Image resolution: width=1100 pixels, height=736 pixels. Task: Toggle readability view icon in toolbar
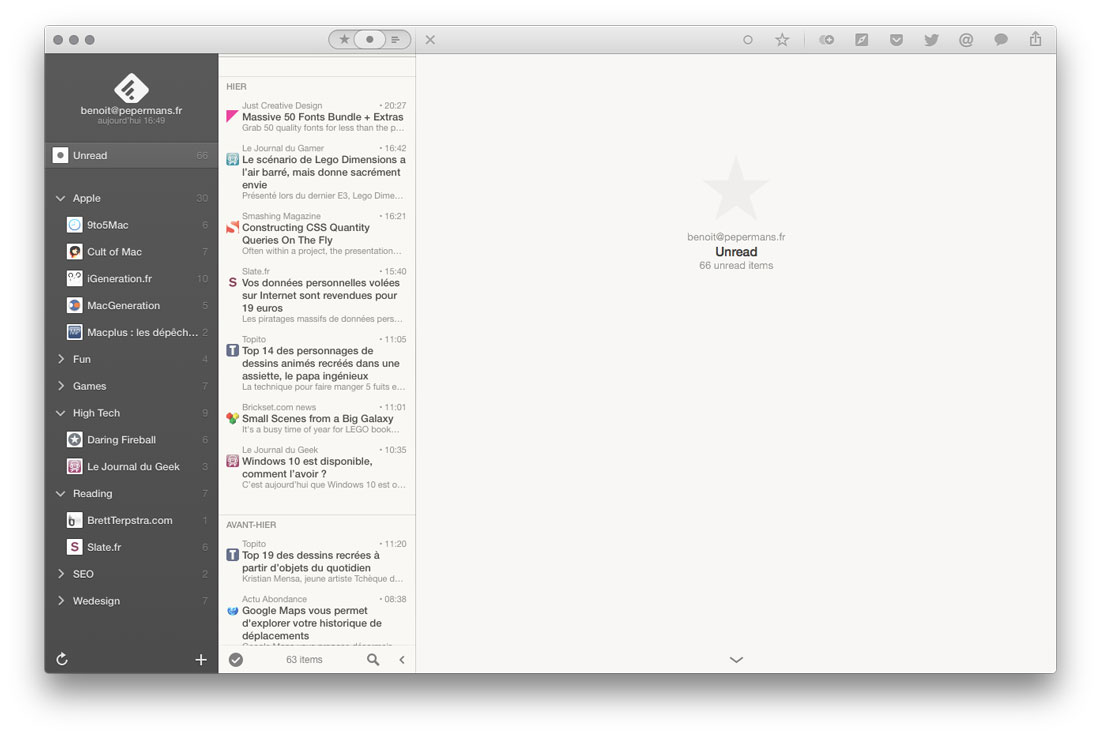[x=826, y=40]
